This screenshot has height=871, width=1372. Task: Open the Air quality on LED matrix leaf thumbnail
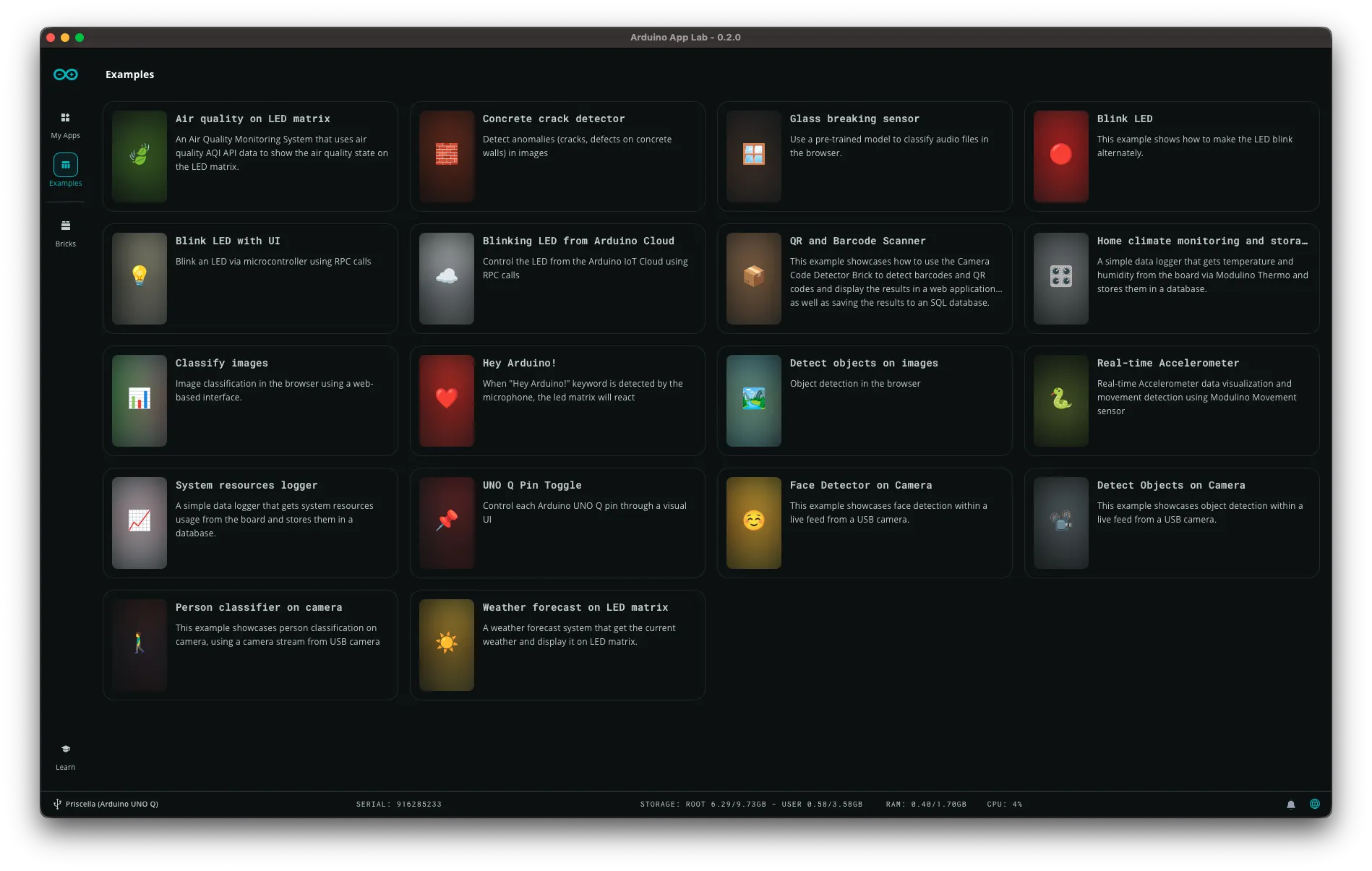[x=140, y=156]
